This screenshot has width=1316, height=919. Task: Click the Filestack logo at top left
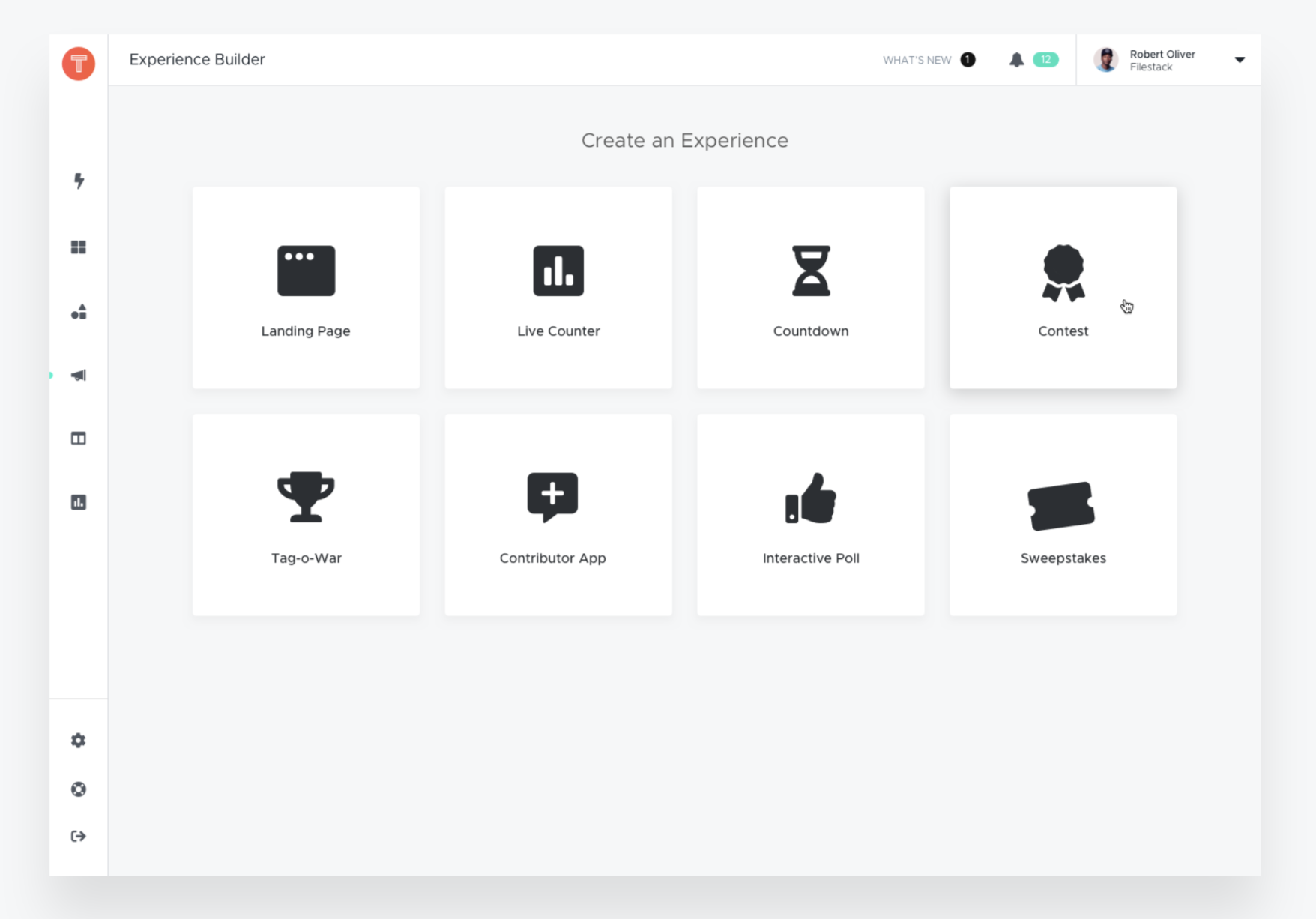(78, 64)
